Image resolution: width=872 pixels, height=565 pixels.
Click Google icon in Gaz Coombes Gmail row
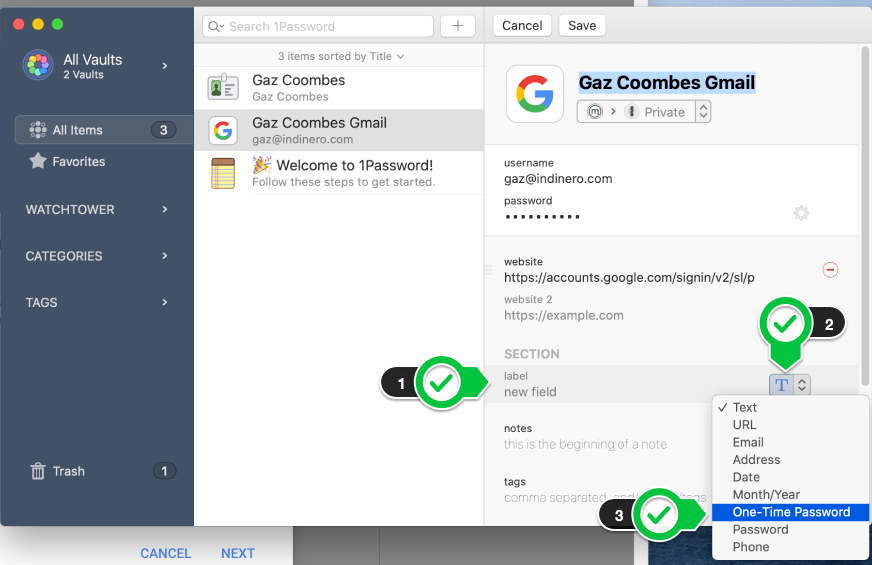[223, 131]
